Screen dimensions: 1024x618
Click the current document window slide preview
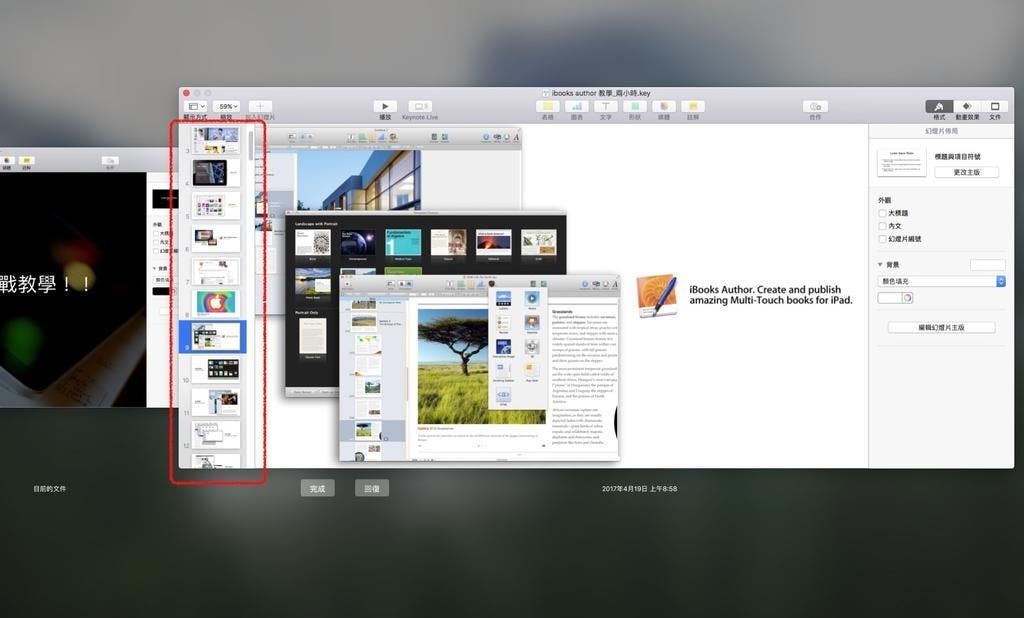pos(73,289)
